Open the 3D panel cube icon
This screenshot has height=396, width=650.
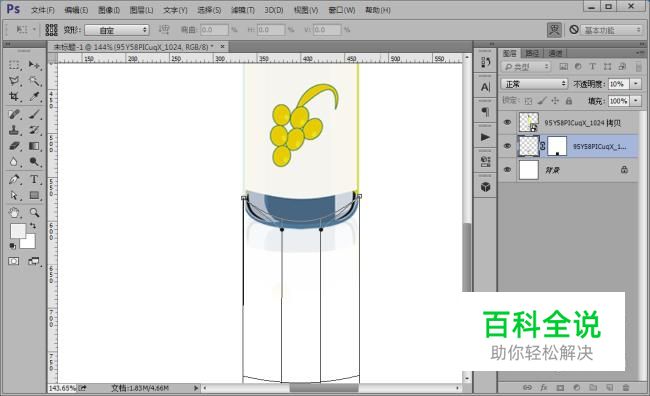coord(485,187)
